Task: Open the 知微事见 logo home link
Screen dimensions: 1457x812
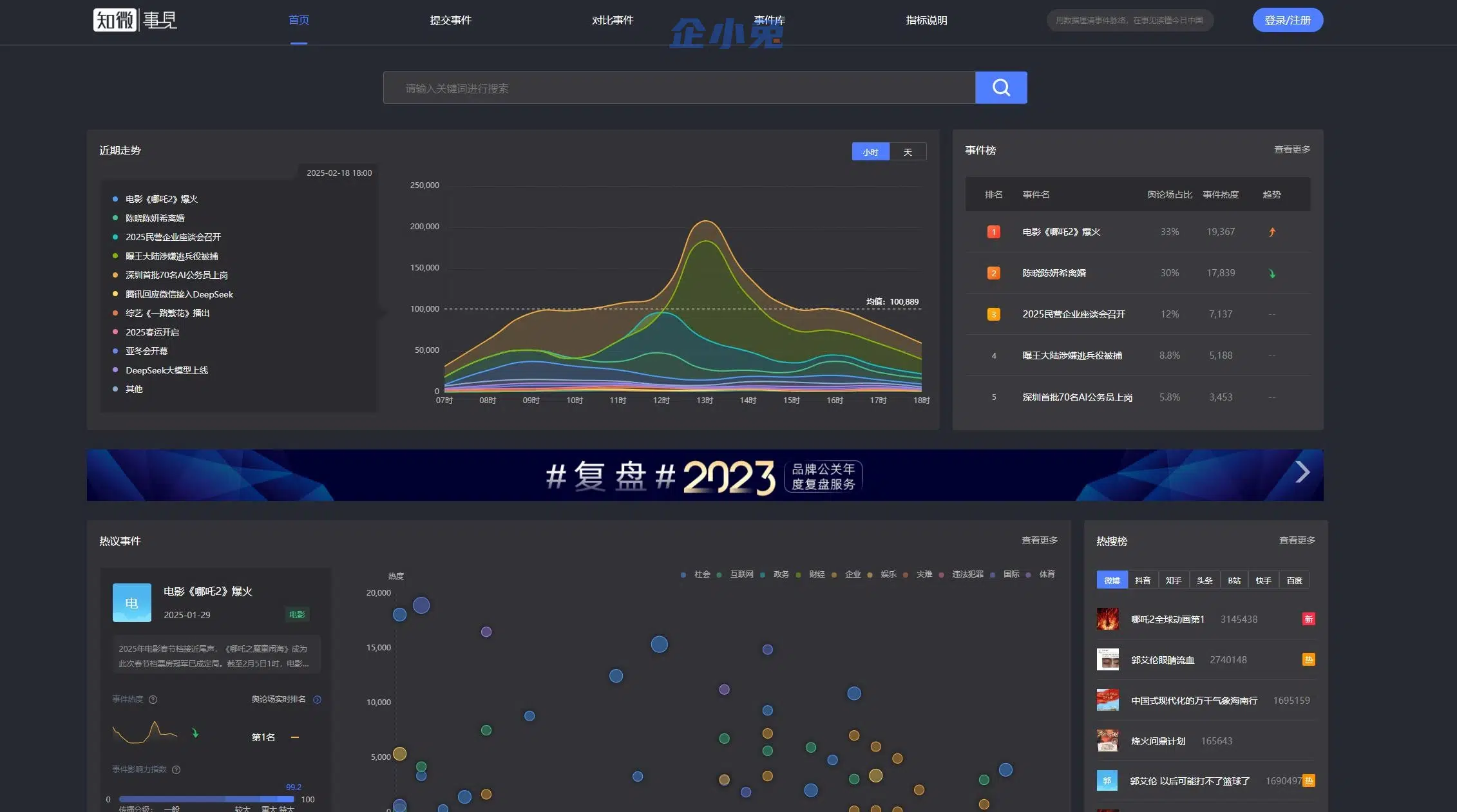Action: pyautogui.click(x=135, y=20)
